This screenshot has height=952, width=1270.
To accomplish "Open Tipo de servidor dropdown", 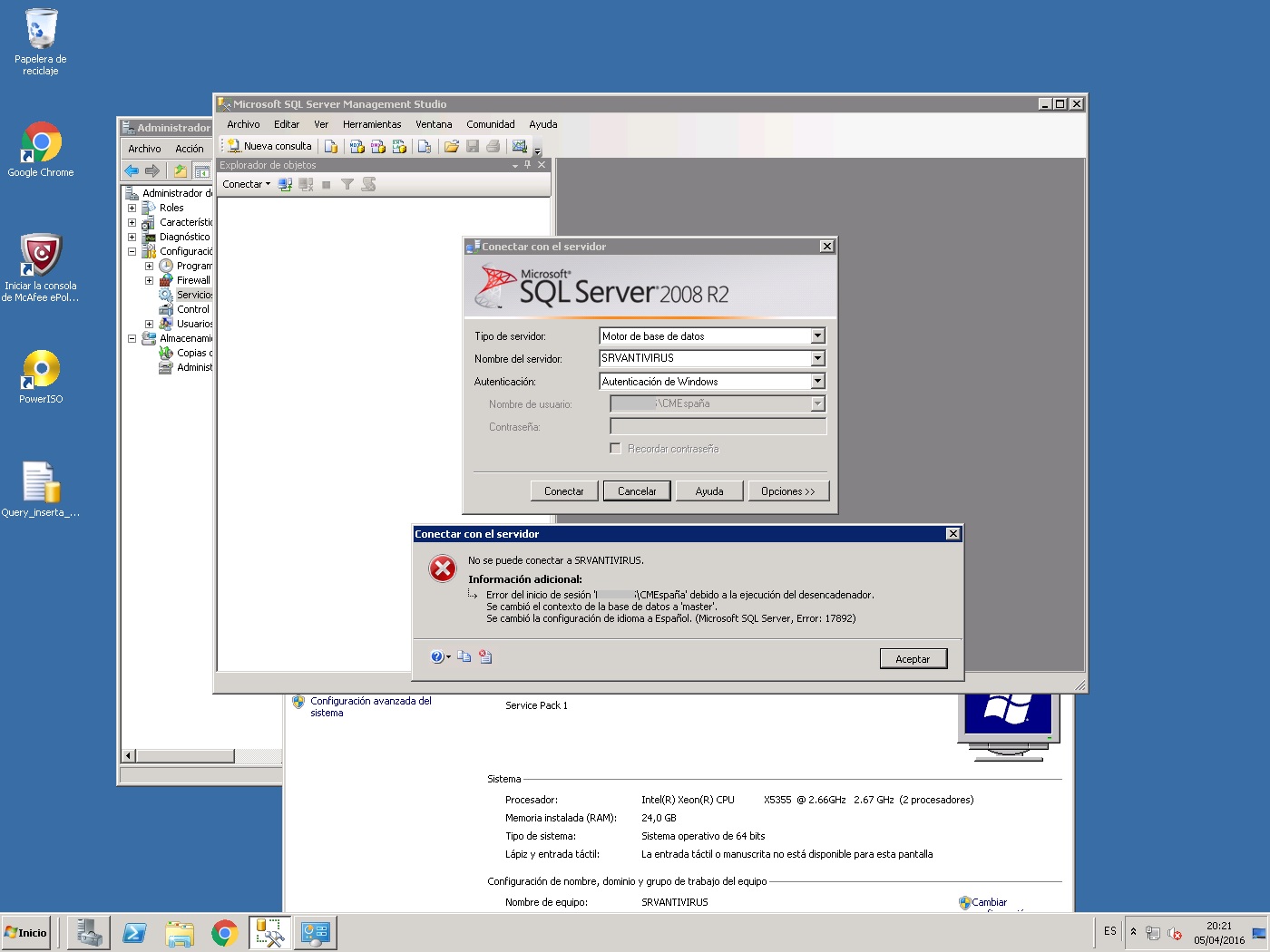I will (817, 336).
